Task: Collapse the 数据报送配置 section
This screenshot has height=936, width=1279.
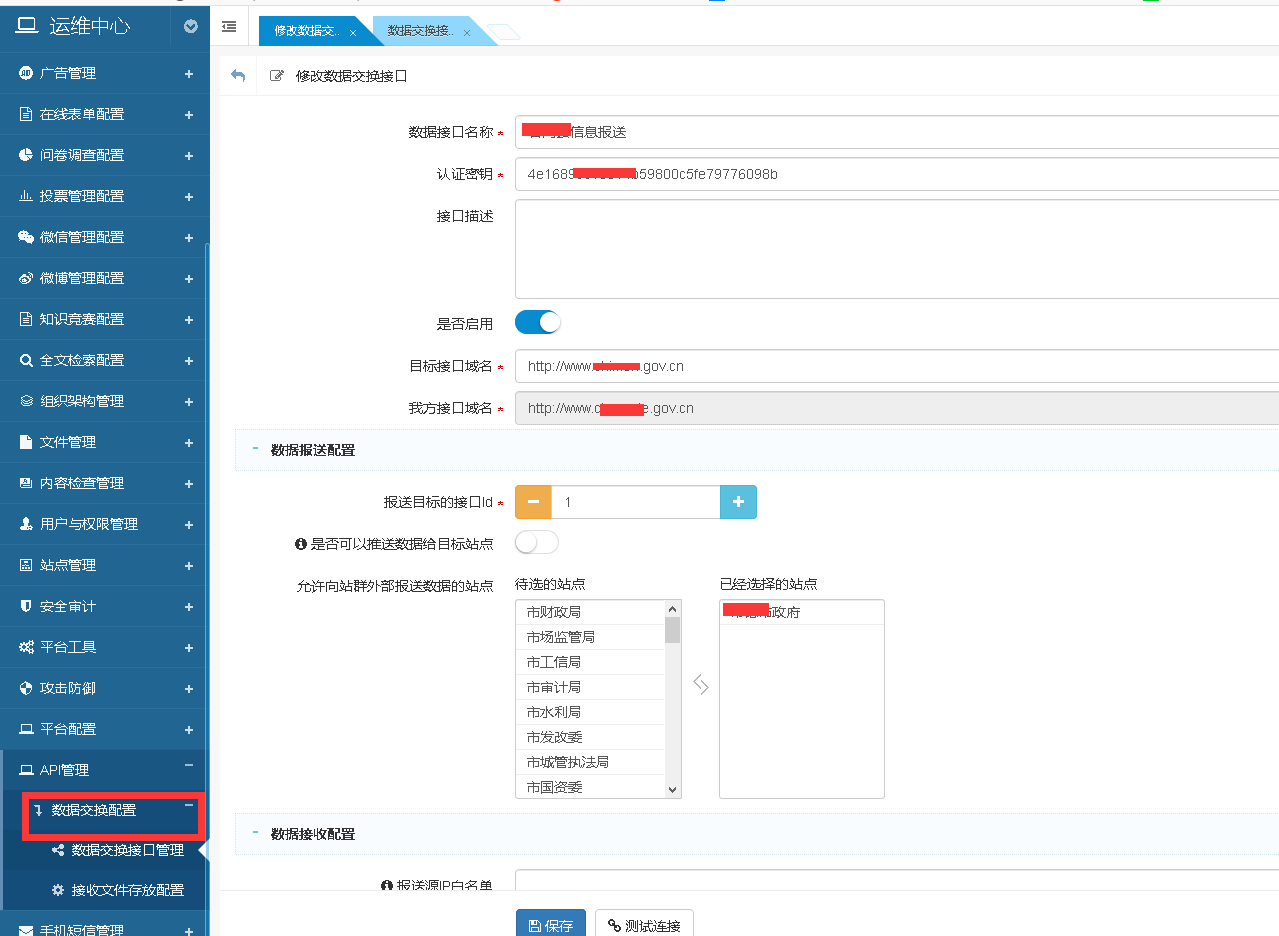Action: click(x=256, y=450)
